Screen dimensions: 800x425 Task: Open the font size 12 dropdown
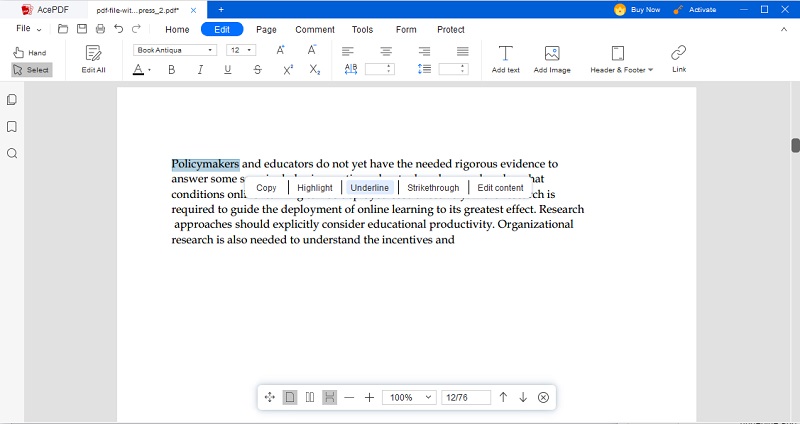241,50
